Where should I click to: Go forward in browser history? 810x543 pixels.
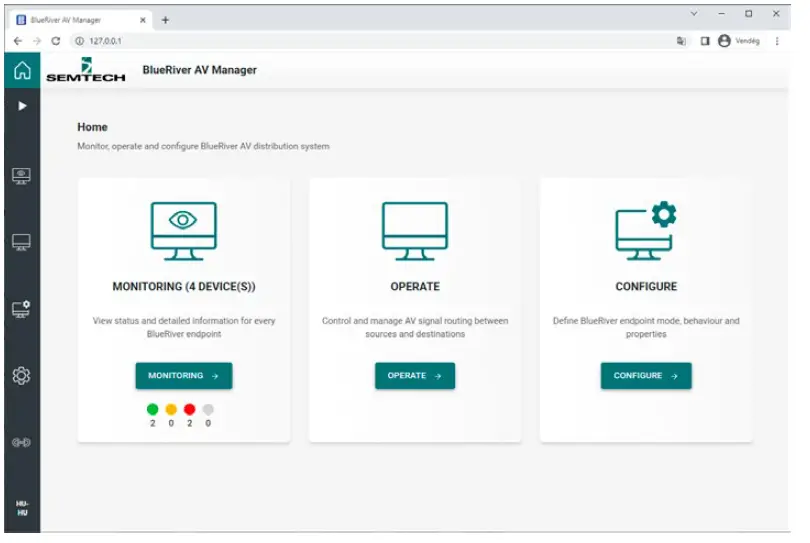[x=37, y=41]
